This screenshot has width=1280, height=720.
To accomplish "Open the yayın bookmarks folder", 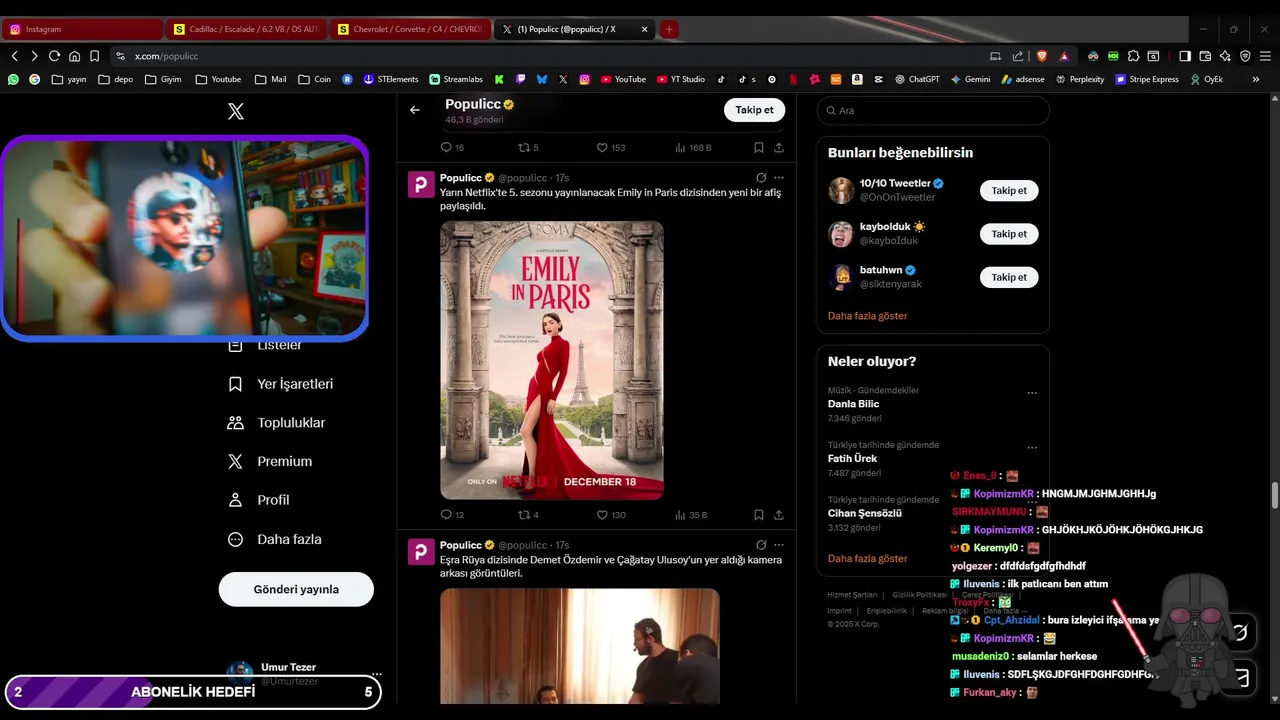I will tap(69, 79).
